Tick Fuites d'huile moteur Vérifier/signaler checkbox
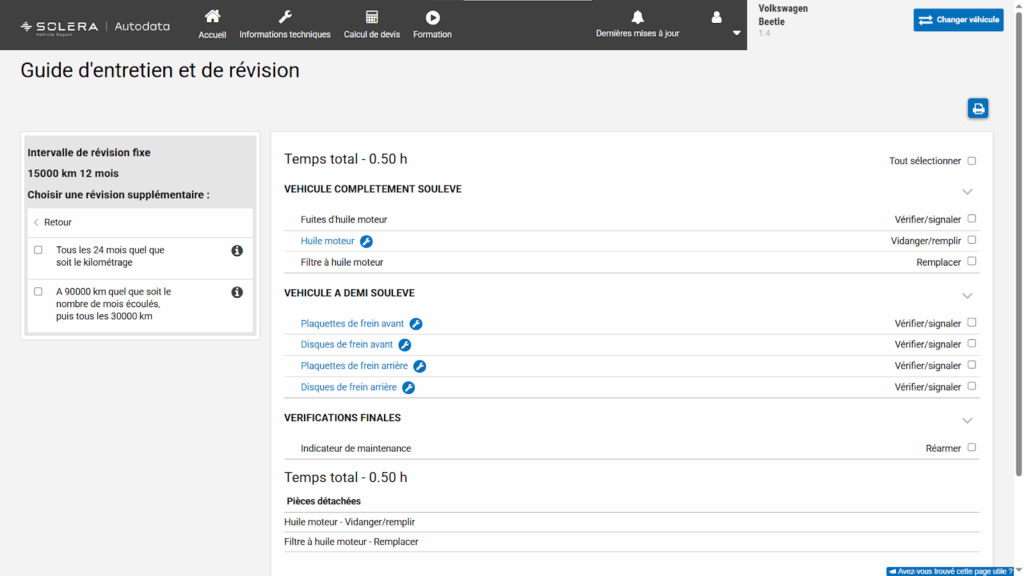The height and width of the screenshot is (576, 1024). 972,219
